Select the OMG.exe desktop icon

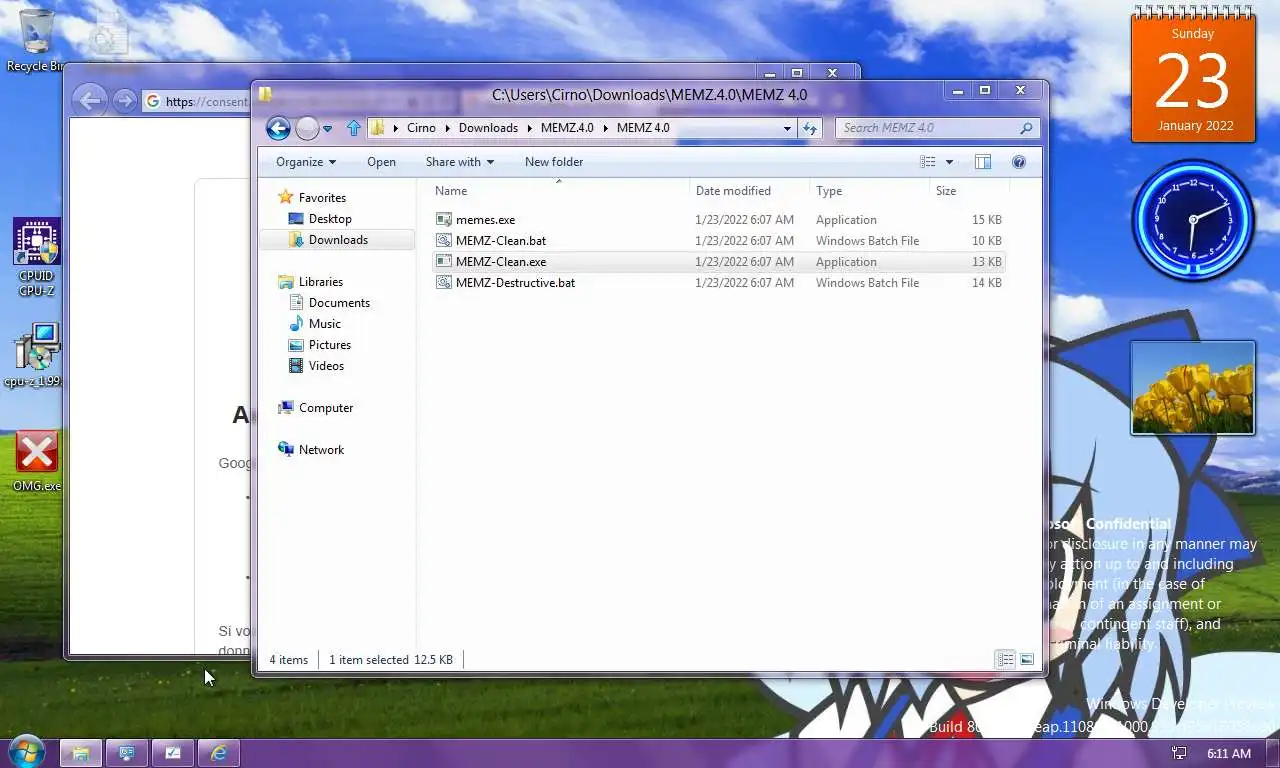click(36, 462)
